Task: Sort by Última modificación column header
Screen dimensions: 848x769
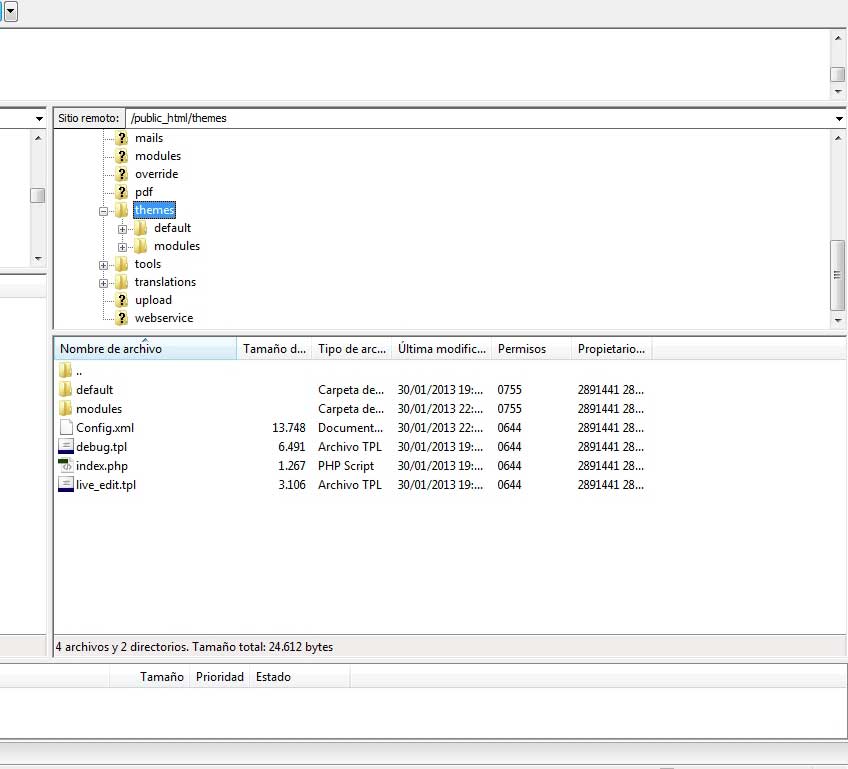Action: pyautogui.click(x=442, y=349)
